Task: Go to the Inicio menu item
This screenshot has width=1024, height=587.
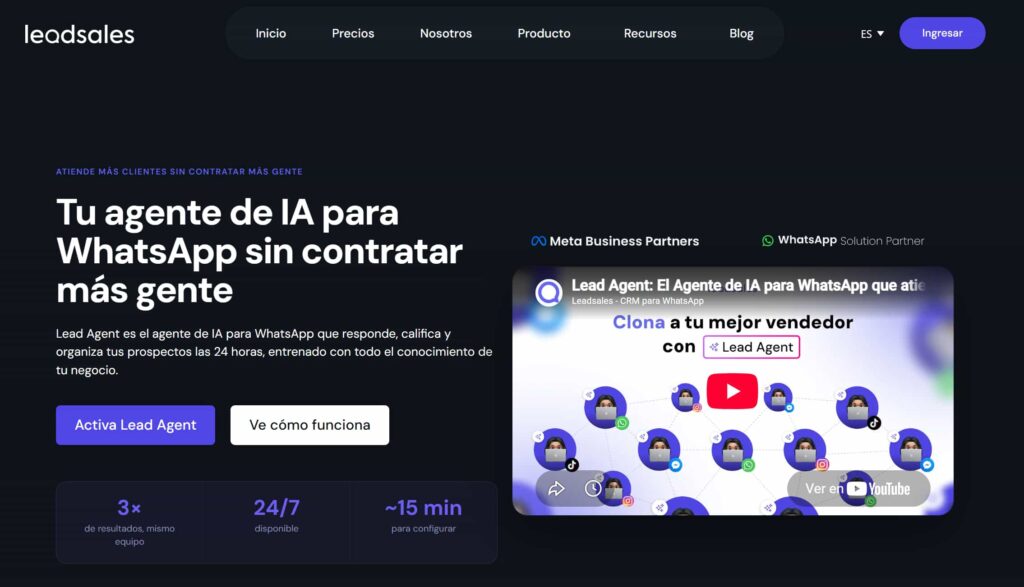Action: pyautogui.click(x=270, y=33)
